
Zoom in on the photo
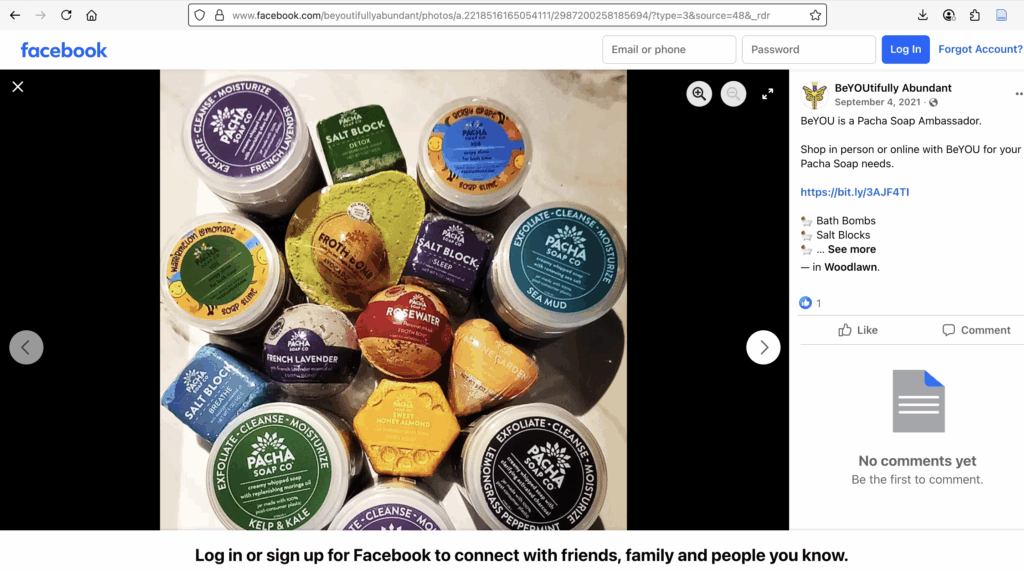699,94
